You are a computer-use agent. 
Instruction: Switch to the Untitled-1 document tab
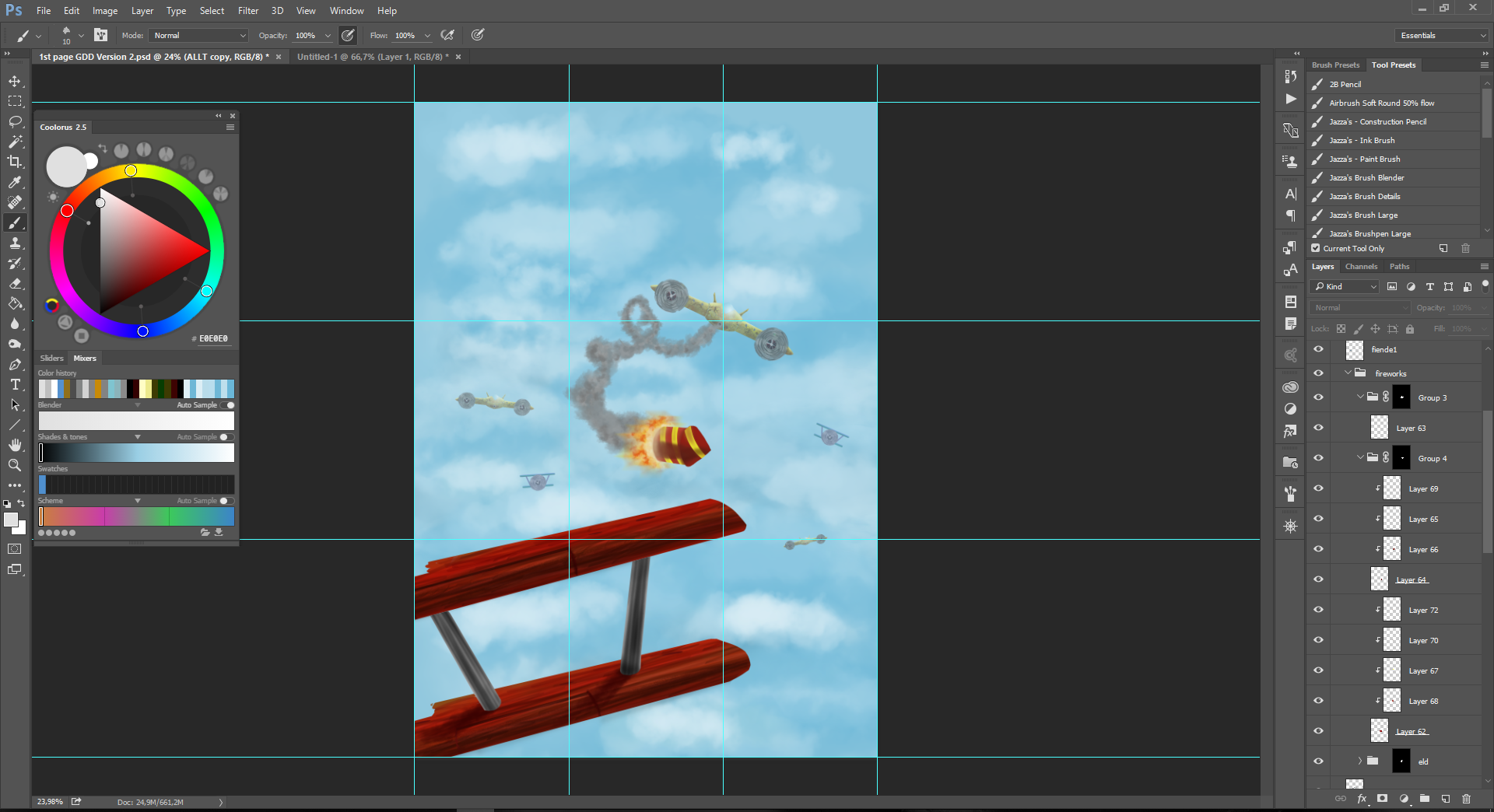[x=372, y=57]
